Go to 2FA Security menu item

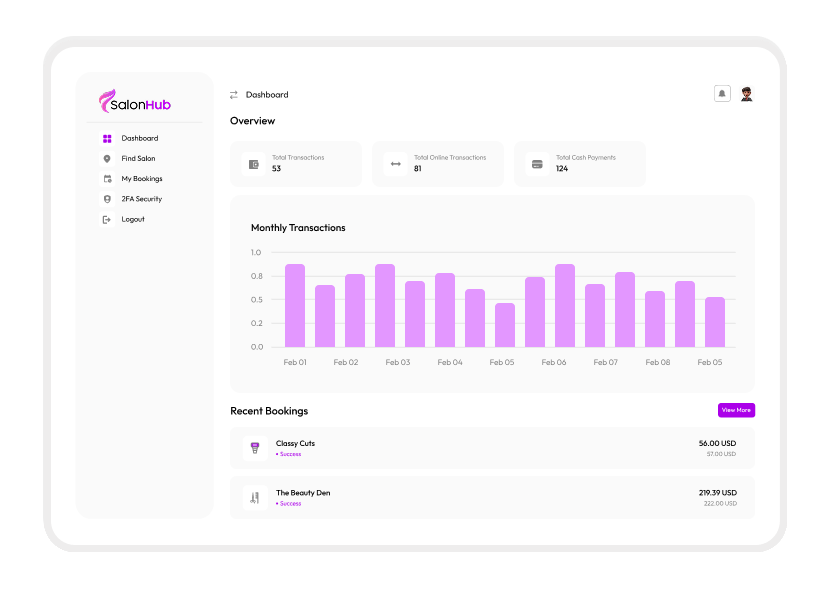142,199
